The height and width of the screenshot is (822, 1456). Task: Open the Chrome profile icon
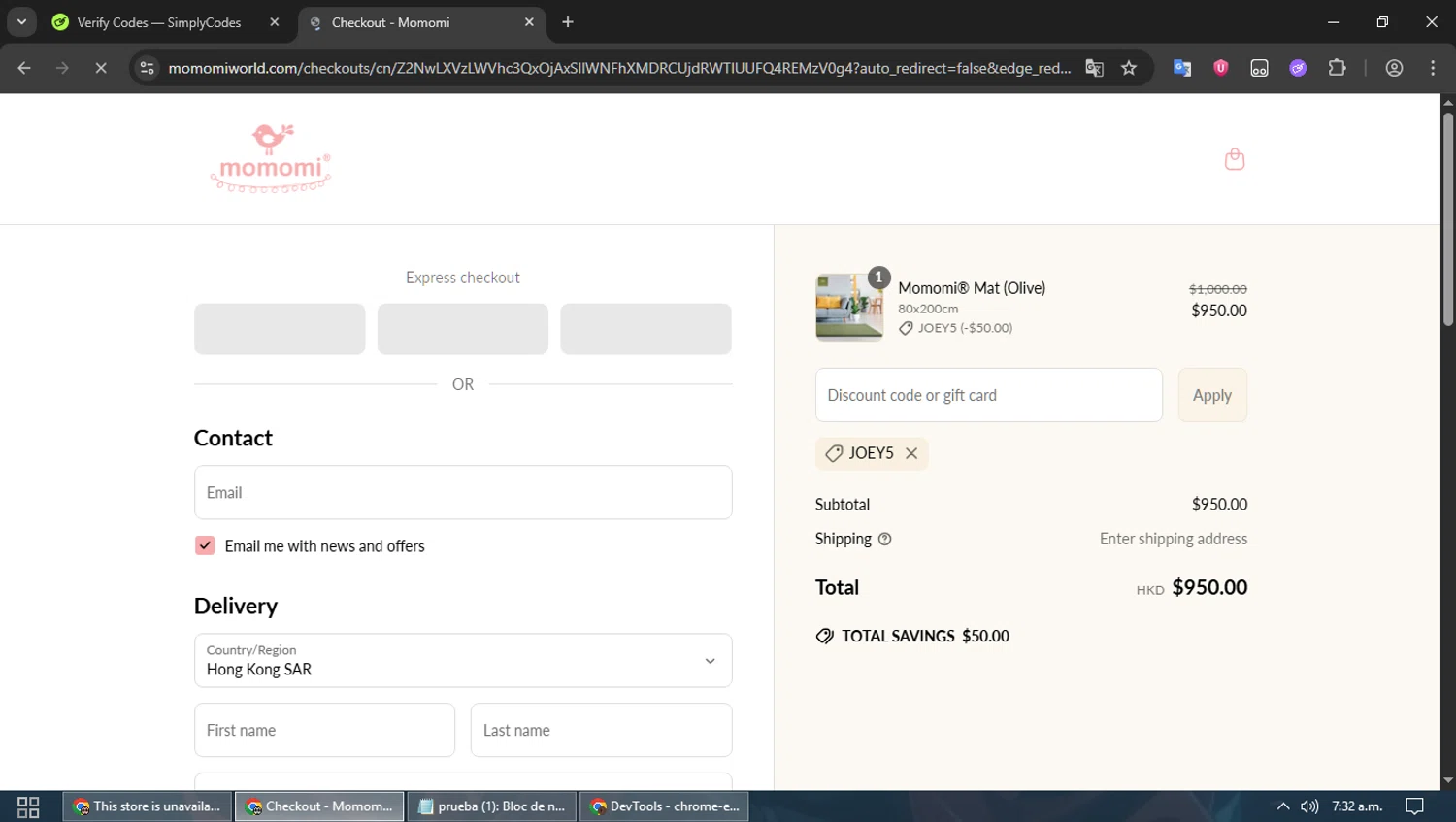click(1394, 68)
